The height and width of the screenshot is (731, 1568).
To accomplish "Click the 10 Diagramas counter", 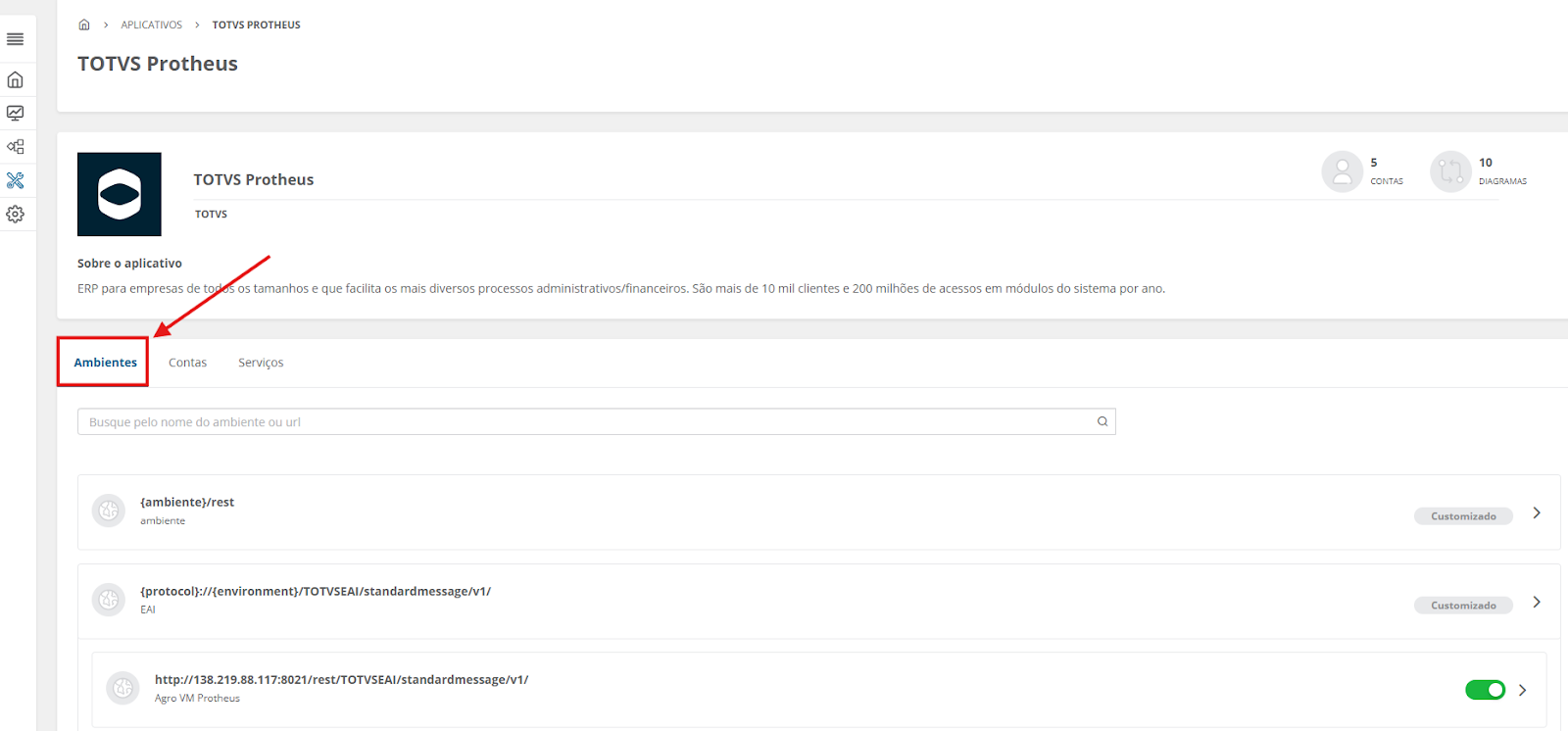I will (x=1479, y=171).
